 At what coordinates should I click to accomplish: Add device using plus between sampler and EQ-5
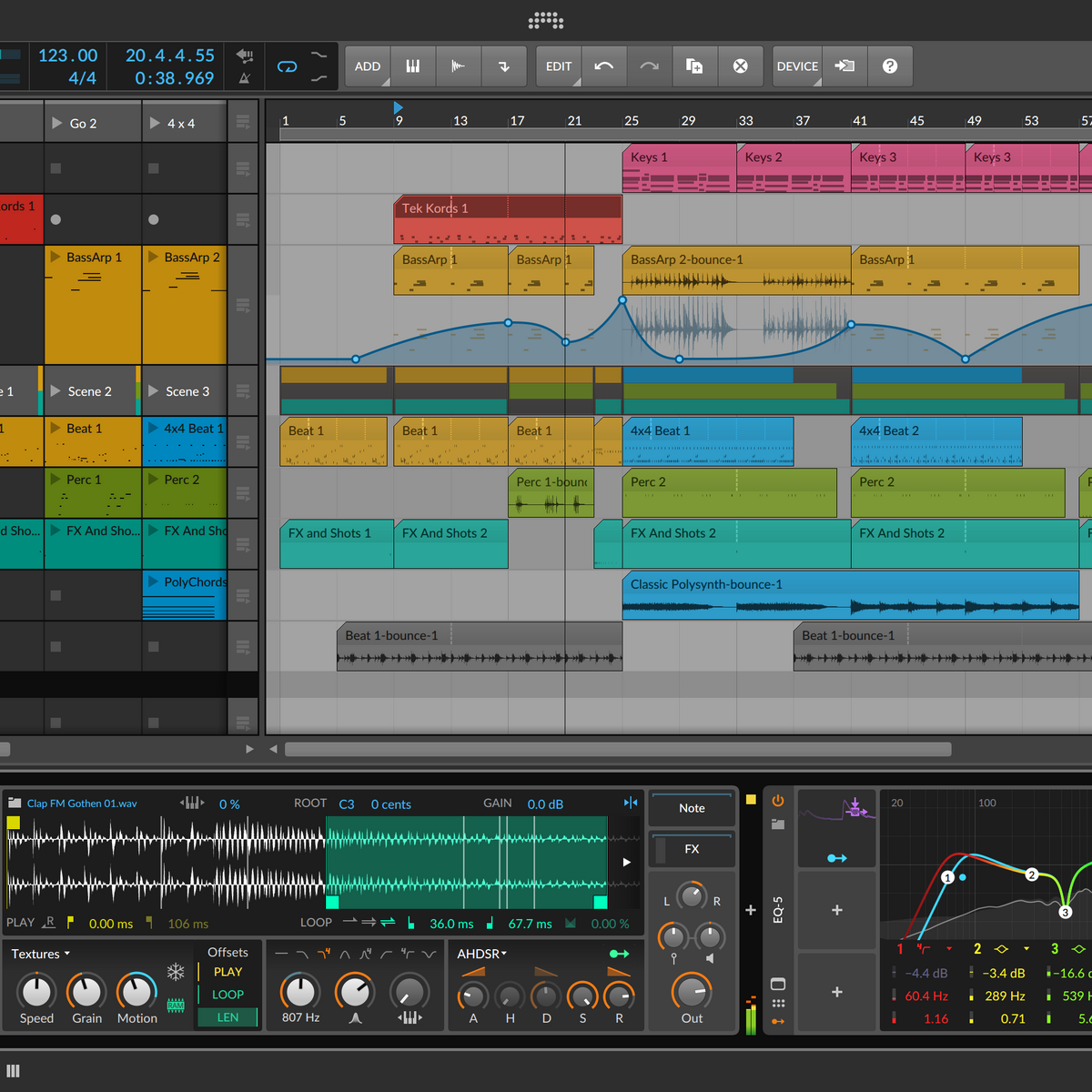(x=751, y=910)
